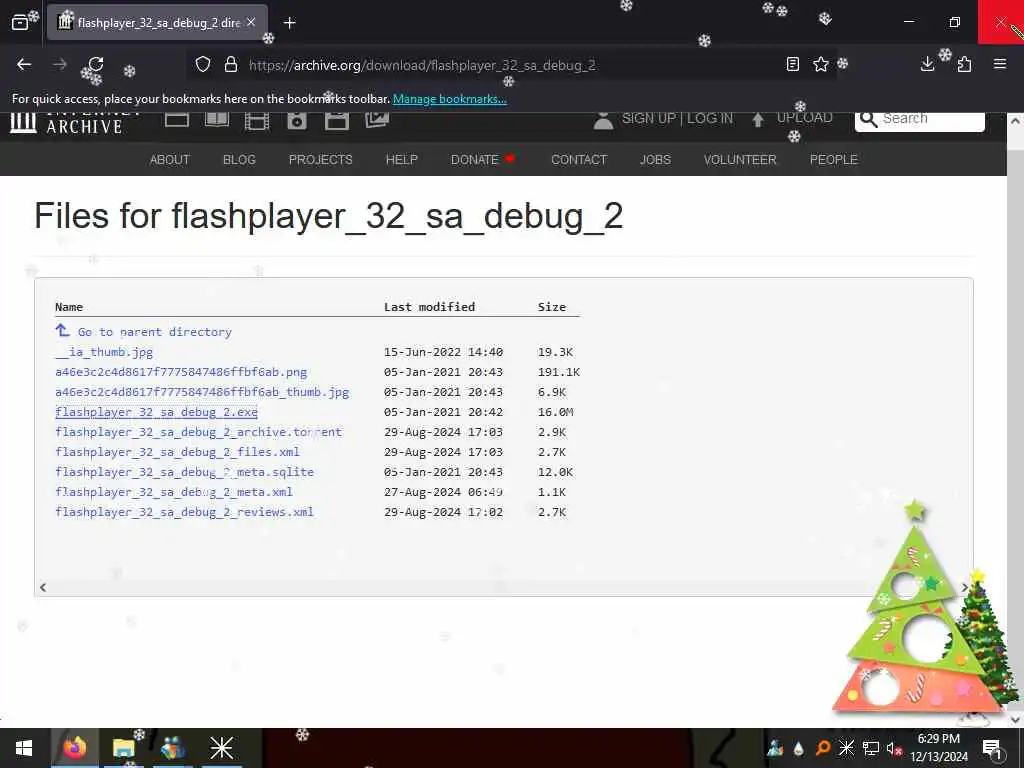Open the Donate menu item
1024x768 pixels.
(483, 159)
